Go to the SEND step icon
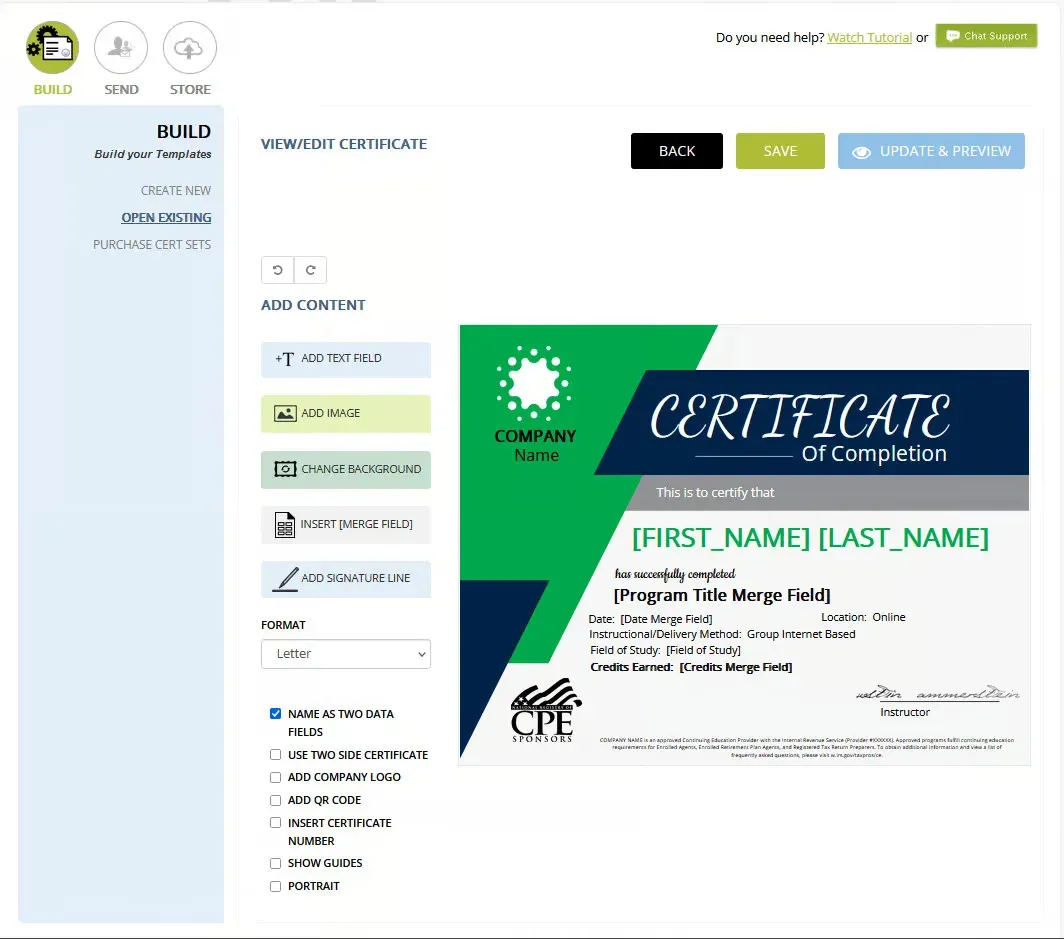 (x=121, y=47)
